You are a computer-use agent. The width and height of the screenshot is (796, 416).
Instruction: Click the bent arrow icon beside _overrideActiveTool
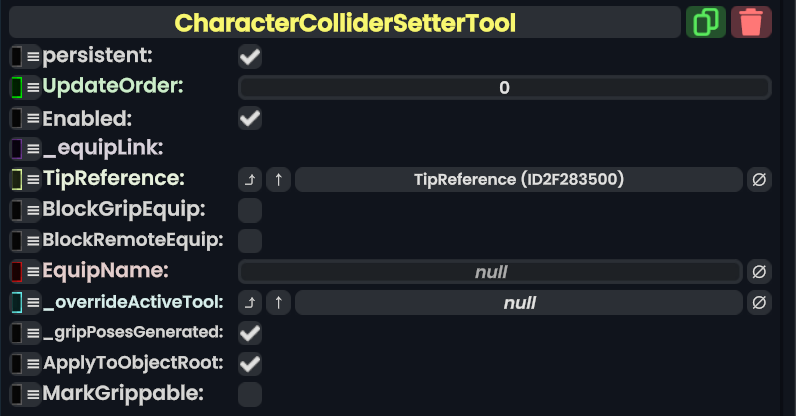[250, 303]
